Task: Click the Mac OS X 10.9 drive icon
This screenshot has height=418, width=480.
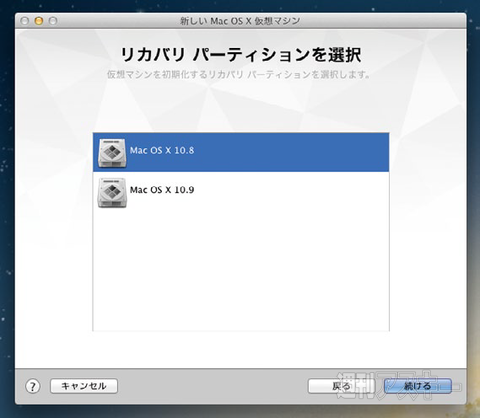Action: (x=112, y=193)
